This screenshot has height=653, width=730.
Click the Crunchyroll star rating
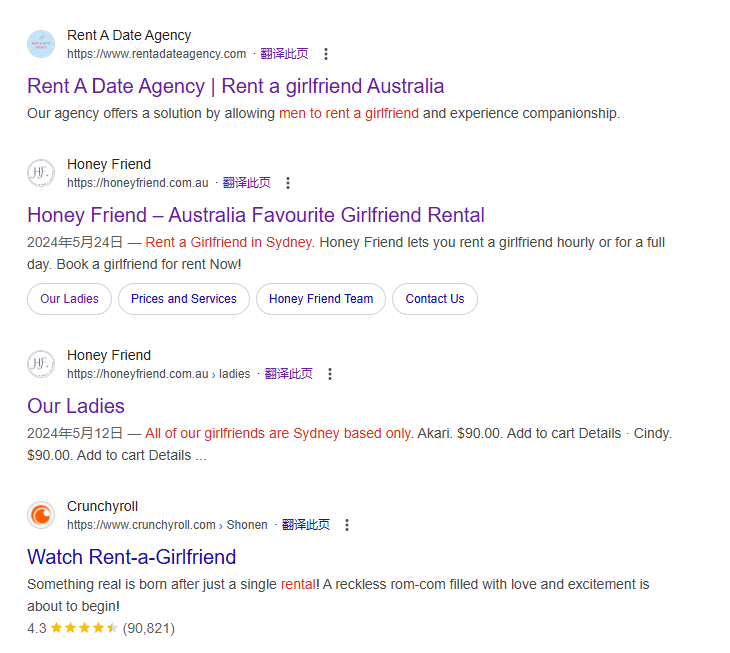click(84, 628)
